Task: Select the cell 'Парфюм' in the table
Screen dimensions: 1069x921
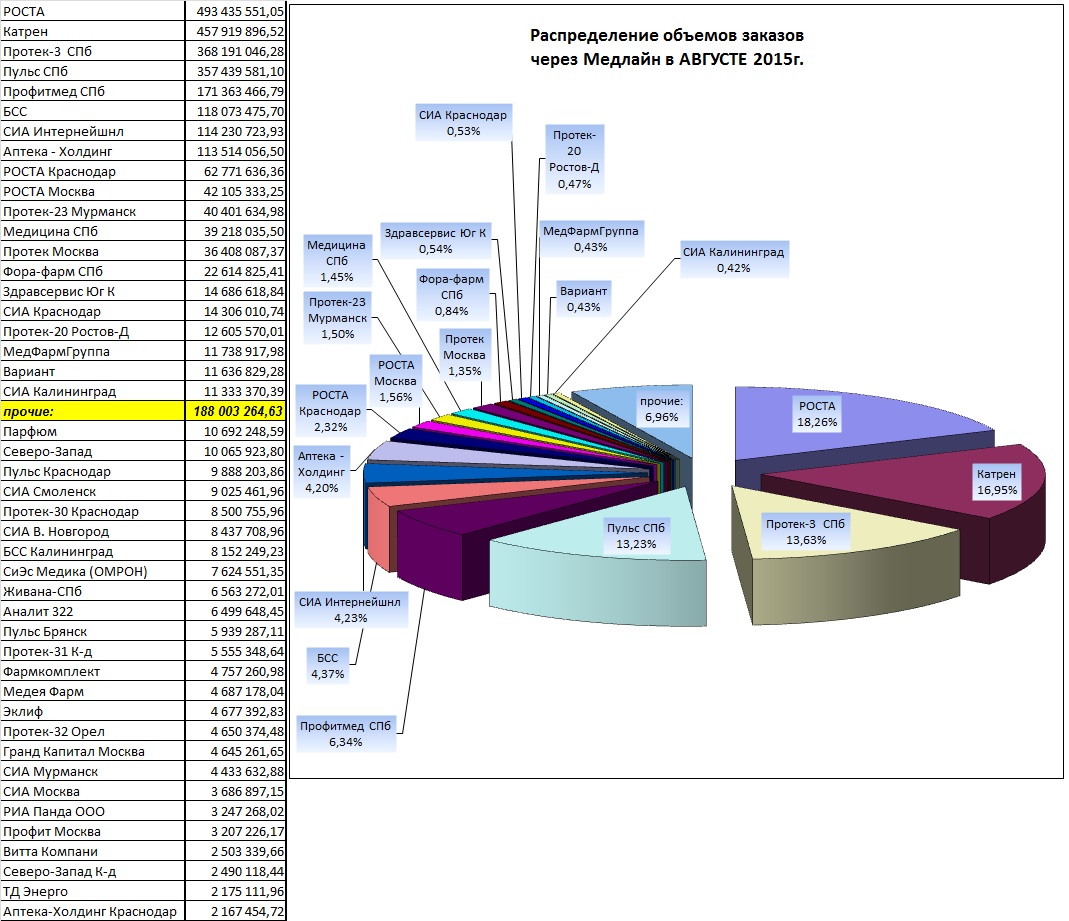Action: tap(93, 431)
